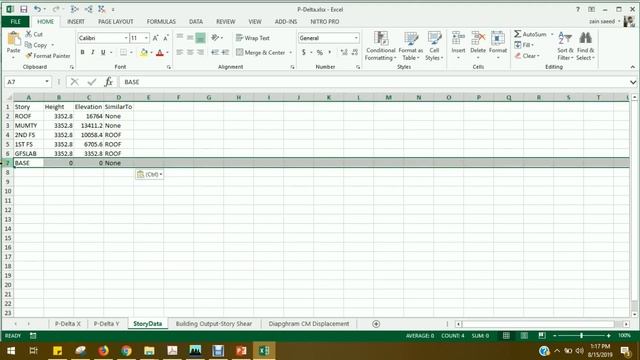
Task: Click the zoom slider handle
Action: coord(581,336)
